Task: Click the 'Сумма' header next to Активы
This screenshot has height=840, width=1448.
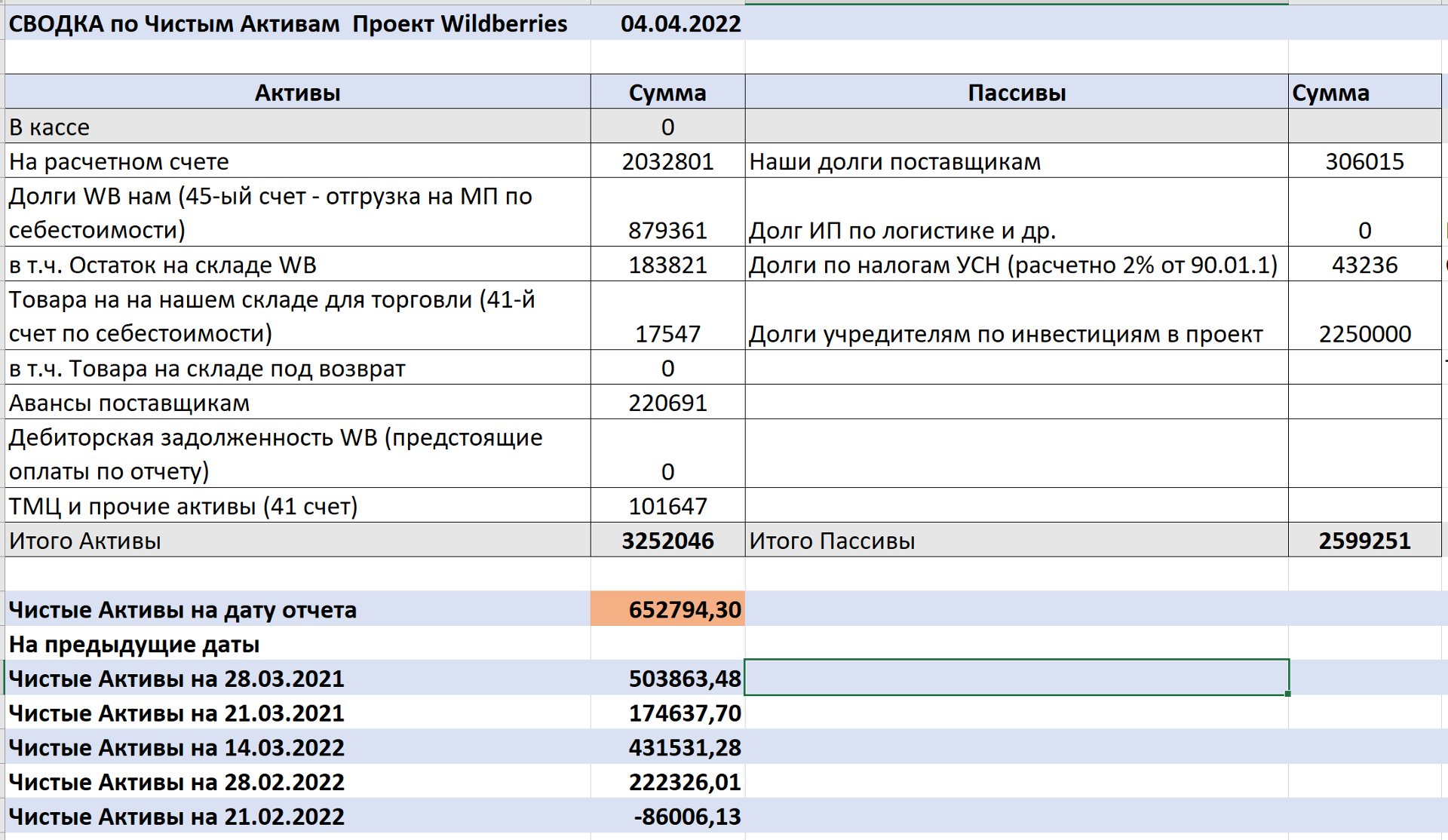Action: pos(668,92)
